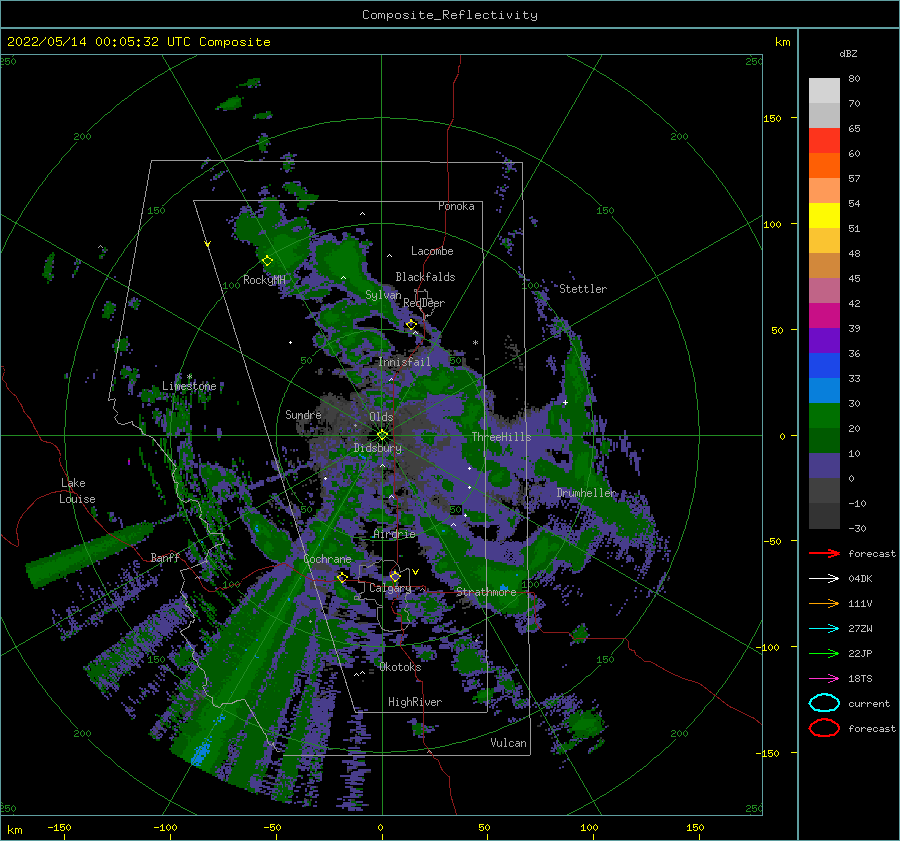Click the Airdrie city label
This screenshot has height=841, width=900.
(x=394, y=534)
